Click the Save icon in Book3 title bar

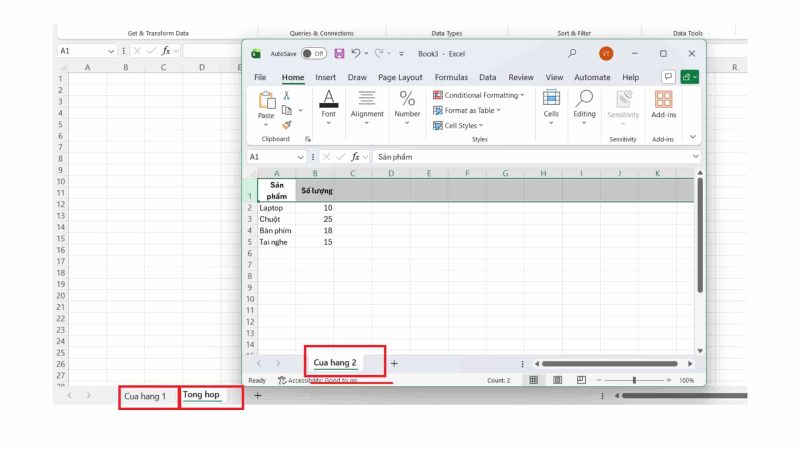(339, 54)
